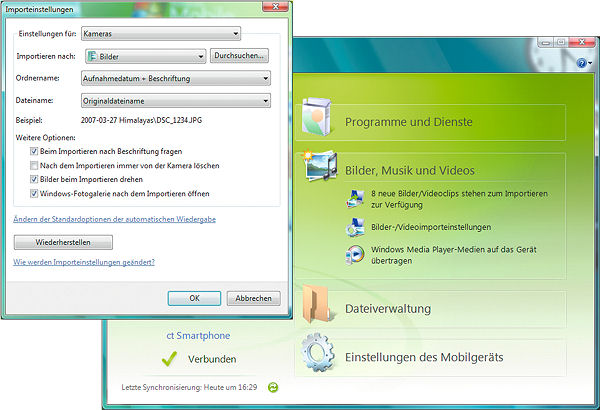Open the Importieren nach Bilder dropdown
Screen dimensions: 600x410
[x=145, y=56]
